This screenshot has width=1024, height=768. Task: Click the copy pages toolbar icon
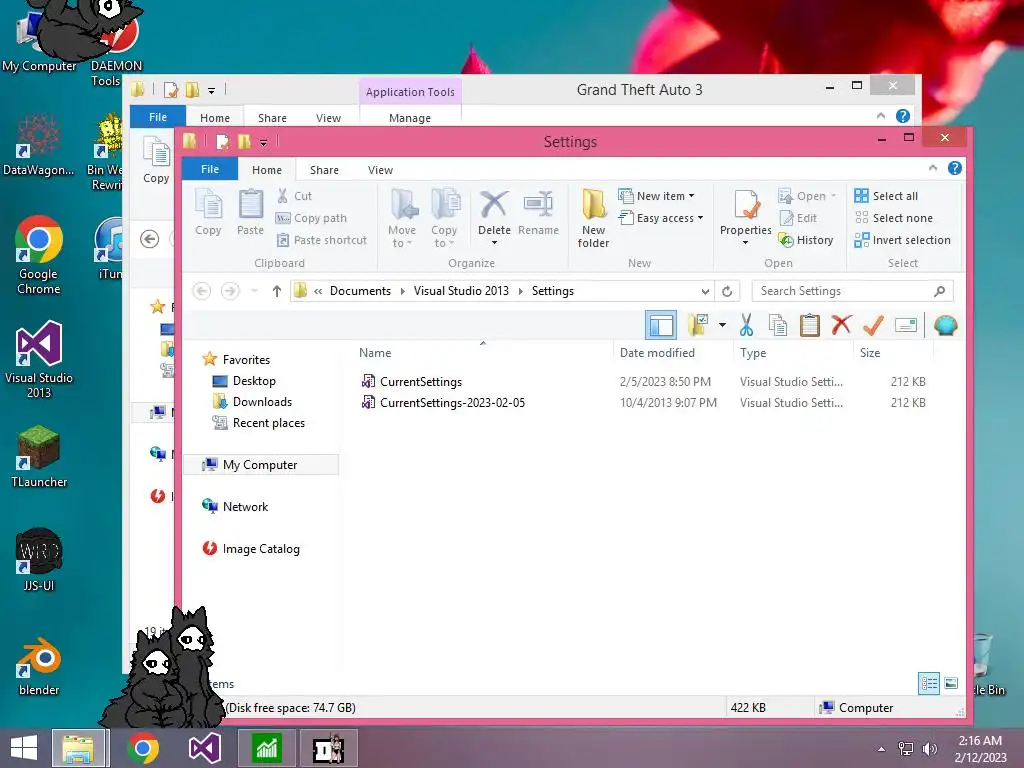coord(778,325)
